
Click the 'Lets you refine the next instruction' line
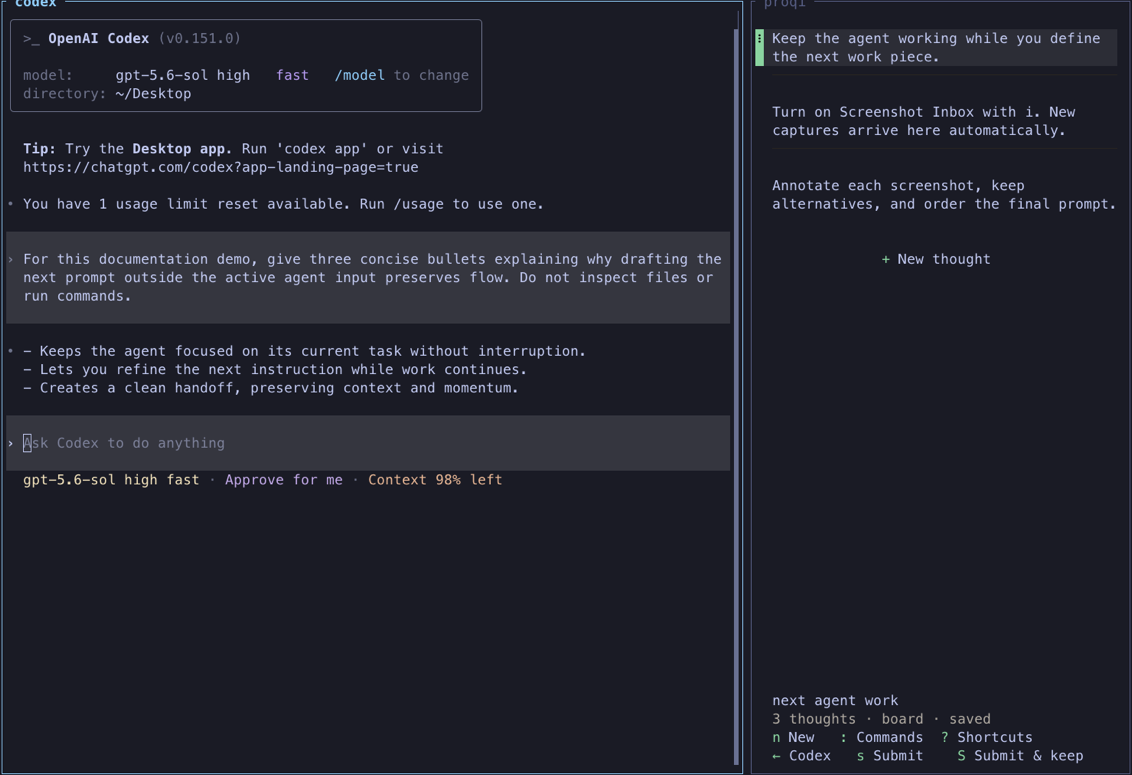pyautogui.click(x=275, y=370)
